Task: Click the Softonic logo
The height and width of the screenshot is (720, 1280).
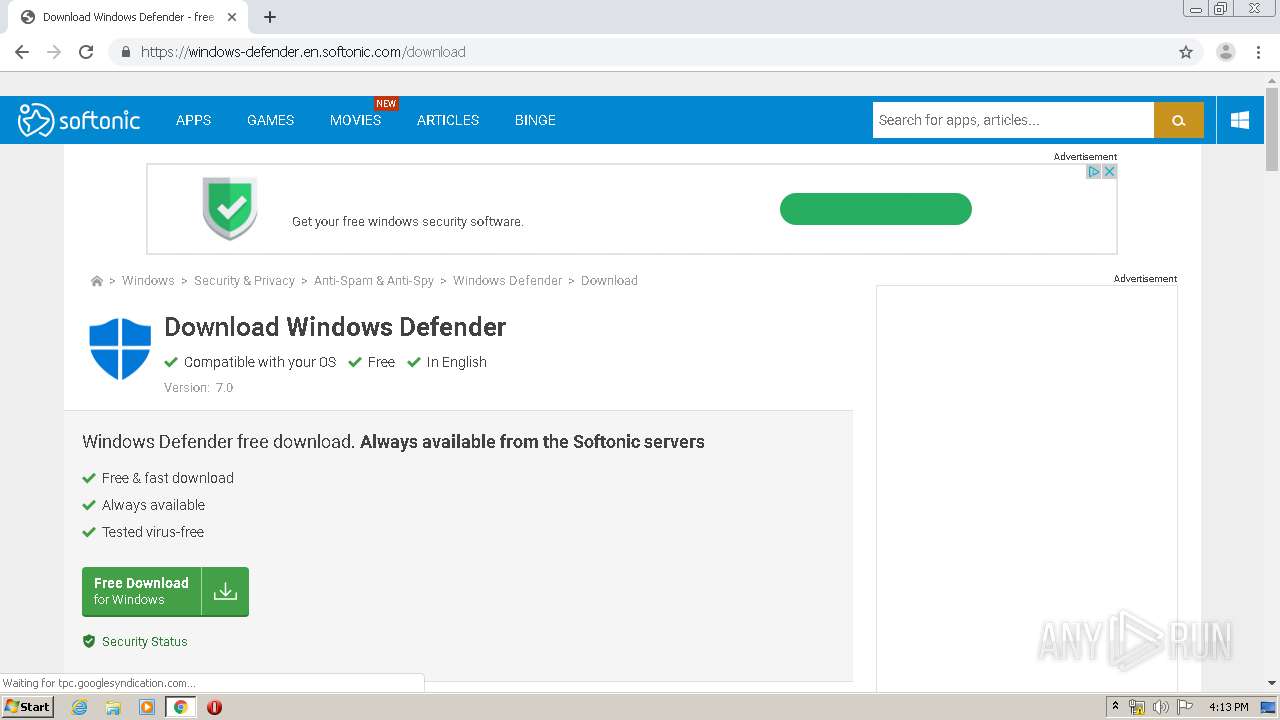Action: [x=79, y=120]
